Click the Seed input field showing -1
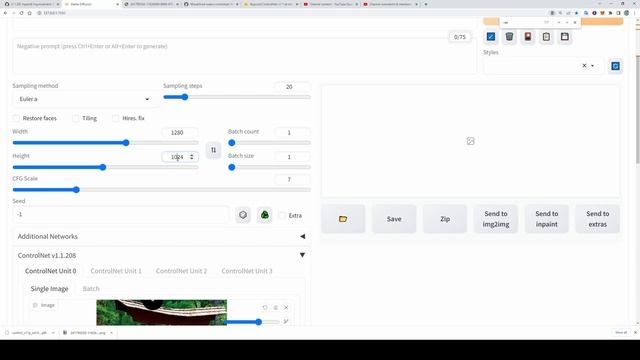Viewport: 640px width, 360px height. pyautogui.click(x=121, y=215)
